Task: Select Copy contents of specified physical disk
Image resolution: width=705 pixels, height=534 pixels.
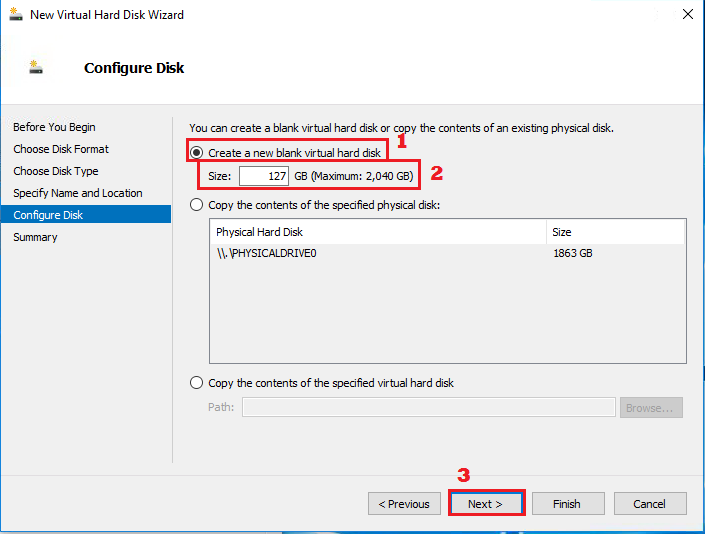Action: [x=197, y=205]
